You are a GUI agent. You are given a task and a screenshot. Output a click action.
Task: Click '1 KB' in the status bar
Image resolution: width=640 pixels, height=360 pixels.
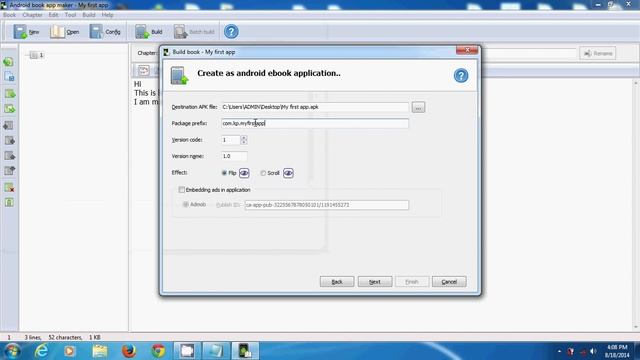(95, 338)
